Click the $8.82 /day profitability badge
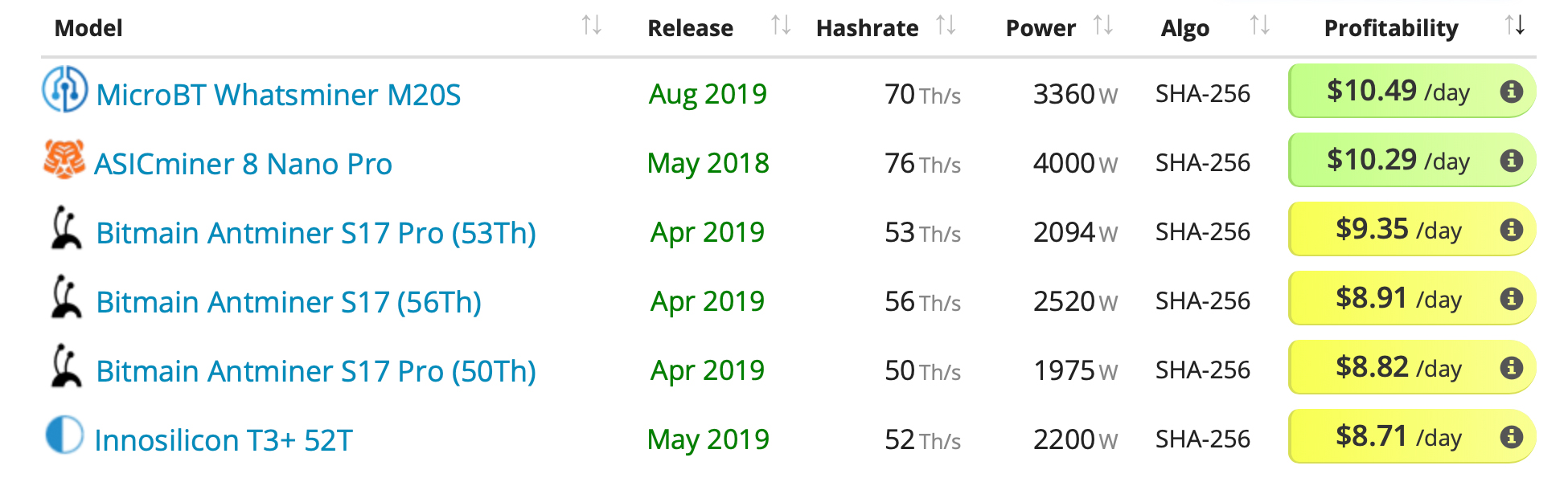The width and height of the screenshot is (1568, 482). coord(1398,368)
